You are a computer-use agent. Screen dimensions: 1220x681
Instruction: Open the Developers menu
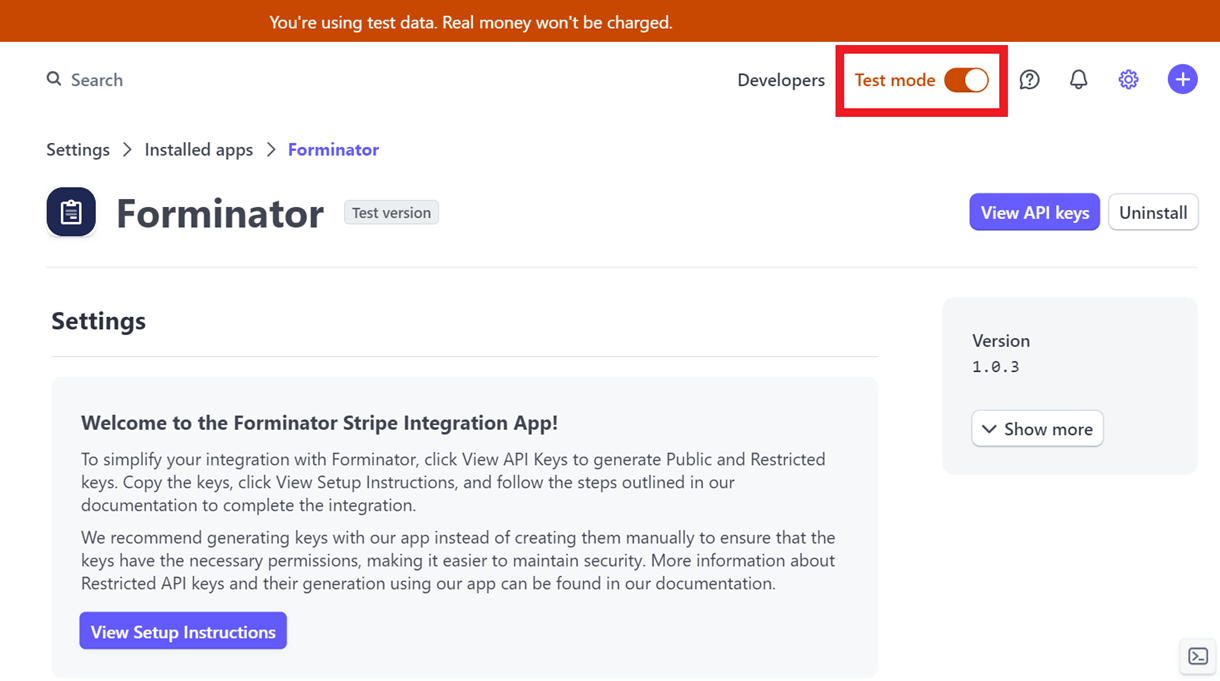pos(781,80)
